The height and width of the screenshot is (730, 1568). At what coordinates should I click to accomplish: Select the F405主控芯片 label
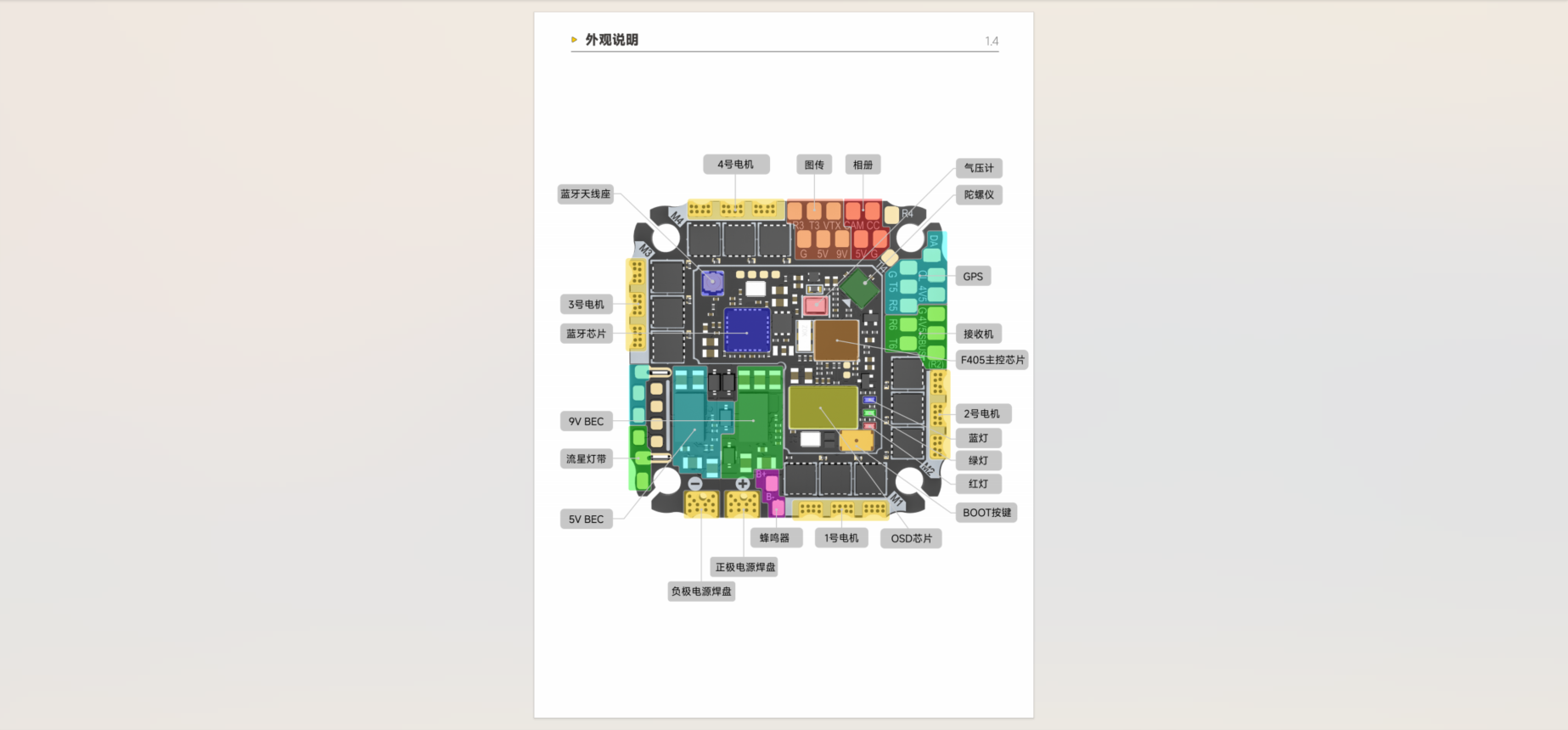click(x=992, y=360)
